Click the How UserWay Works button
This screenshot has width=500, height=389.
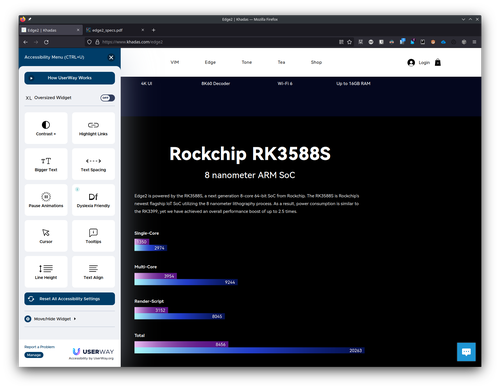[x=70, y=78]
